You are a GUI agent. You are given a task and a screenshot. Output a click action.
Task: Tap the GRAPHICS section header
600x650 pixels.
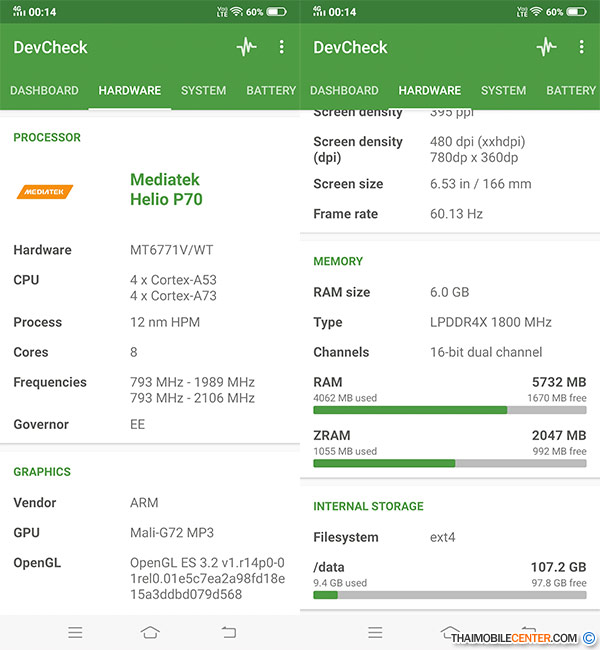[x=42, y=472]
